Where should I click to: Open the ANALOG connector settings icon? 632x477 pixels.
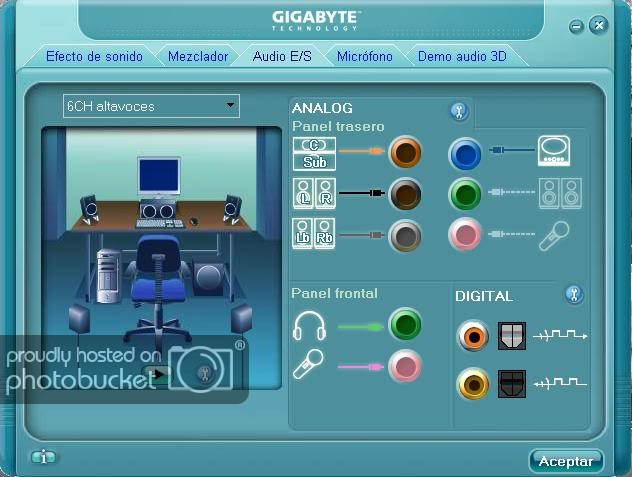tap(459, 111)
